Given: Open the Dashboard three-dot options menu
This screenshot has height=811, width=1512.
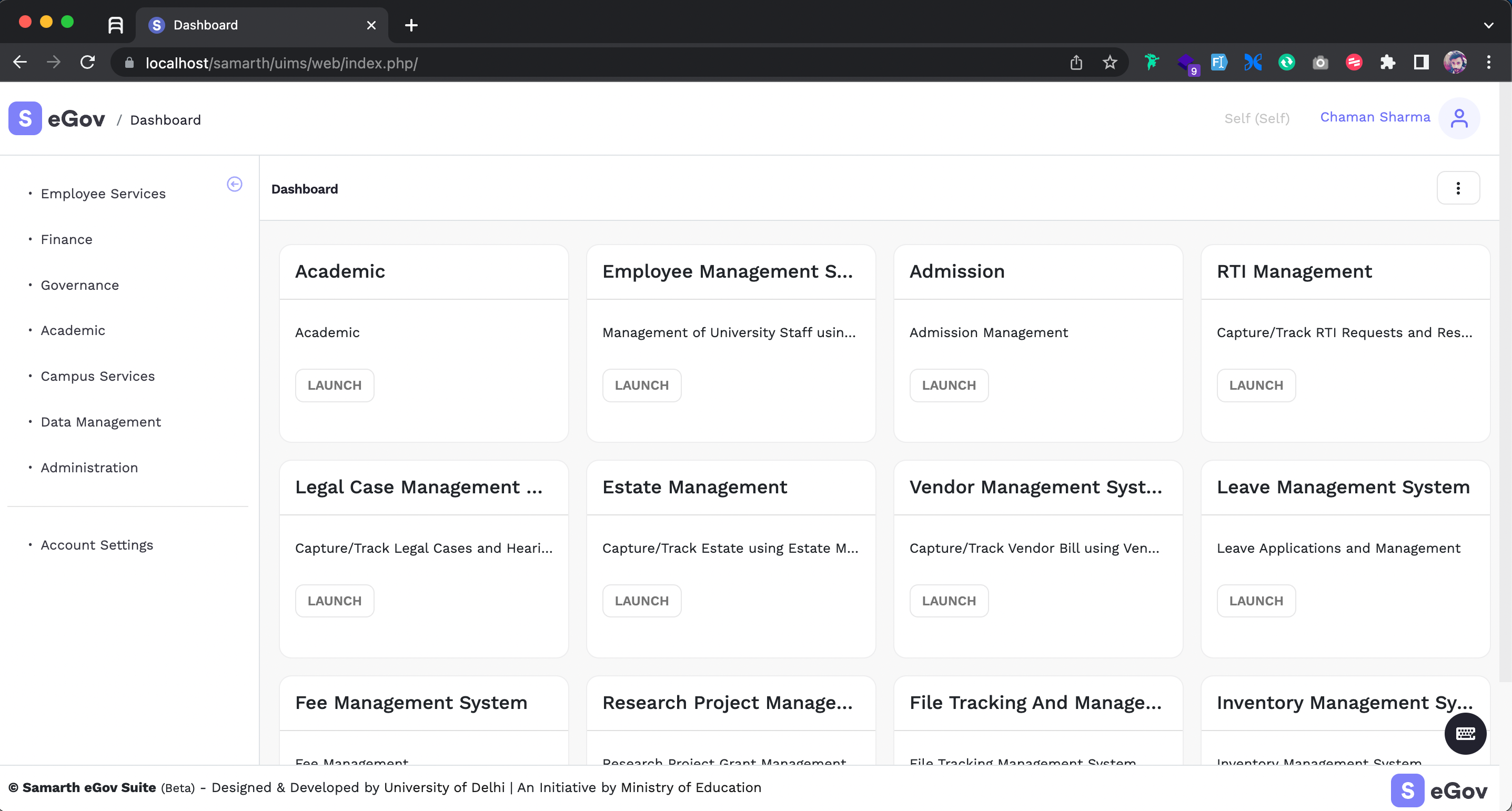Looking at the screenshot, I should point(1458,188).
